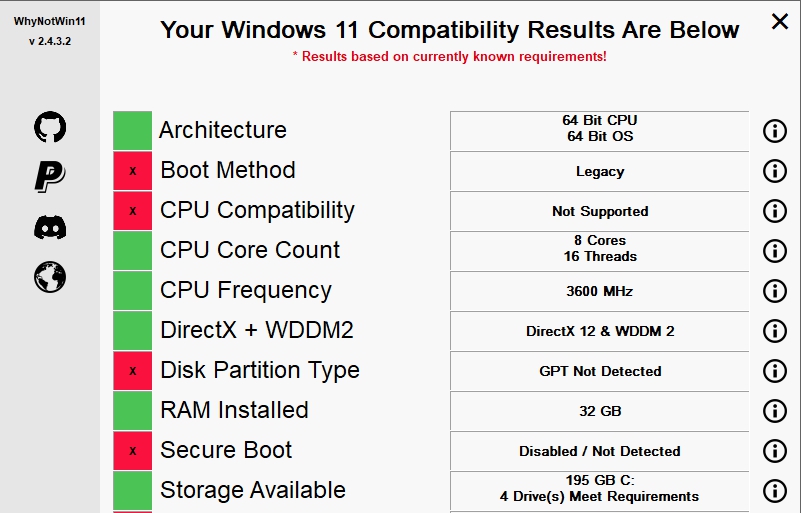This screenshot has height=513, width=804.
Task: Close the WhyNotWin11 results window
Action: point(779,21)
